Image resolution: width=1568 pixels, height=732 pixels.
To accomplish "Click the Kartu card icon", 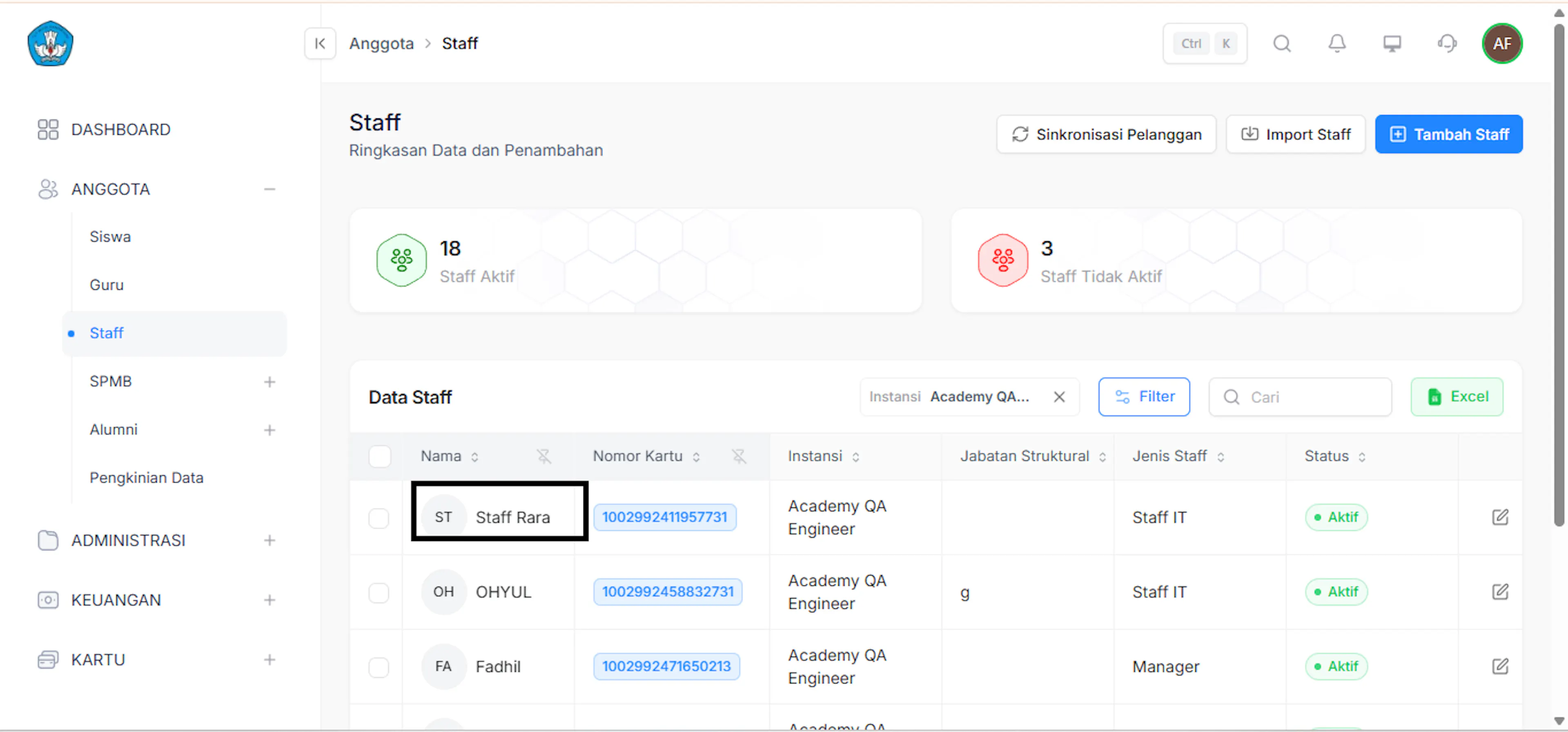I will click(48, 660).
